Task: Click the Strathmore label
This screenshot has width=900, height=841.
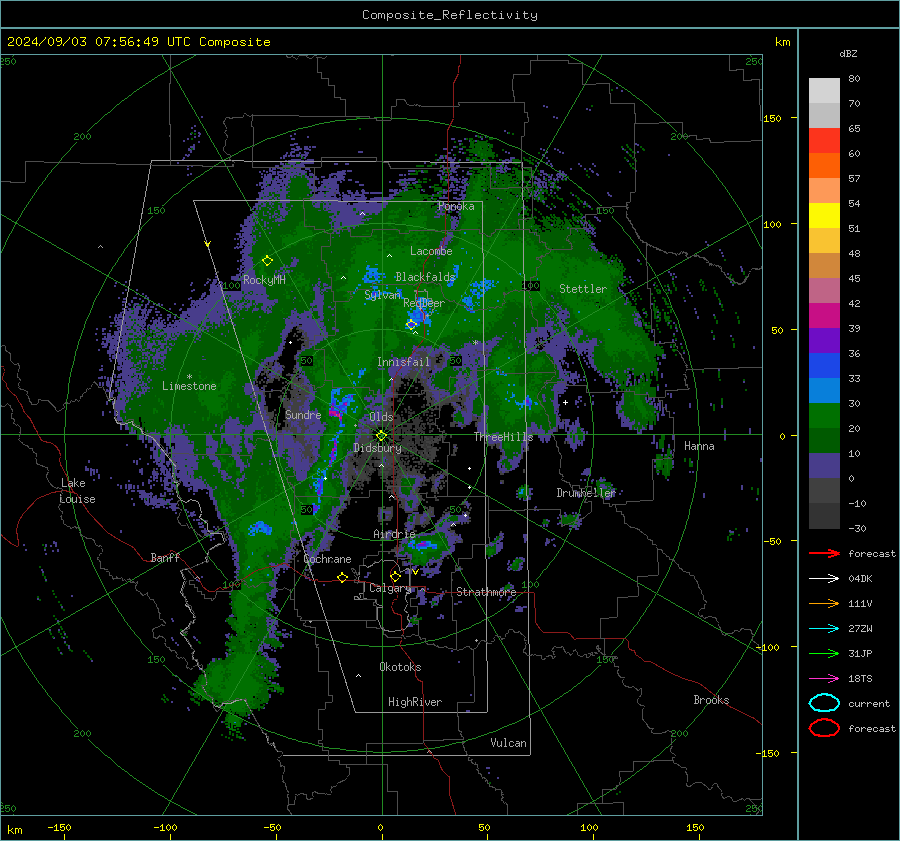Action: tap(486, 592)
